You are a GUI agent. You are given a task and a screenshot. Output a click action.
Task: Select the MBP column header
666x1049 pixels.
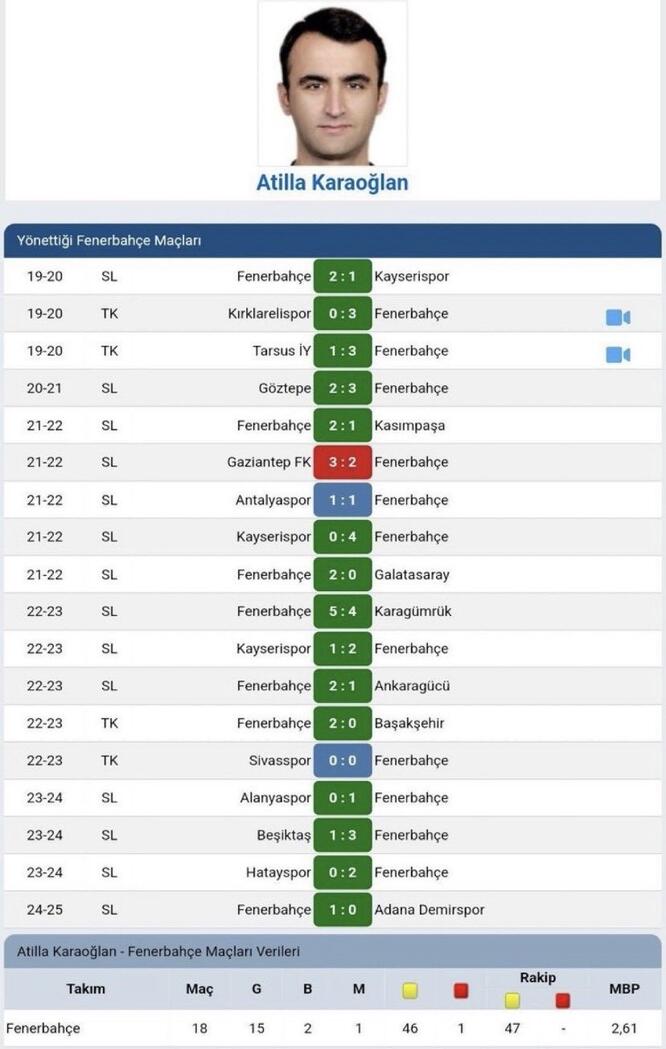[x=624, y=989]
